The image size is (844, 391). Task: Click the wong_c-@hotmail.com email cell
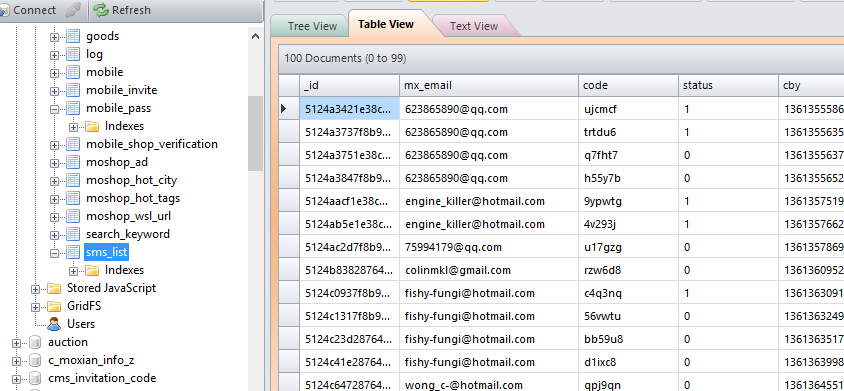point(489,383)
